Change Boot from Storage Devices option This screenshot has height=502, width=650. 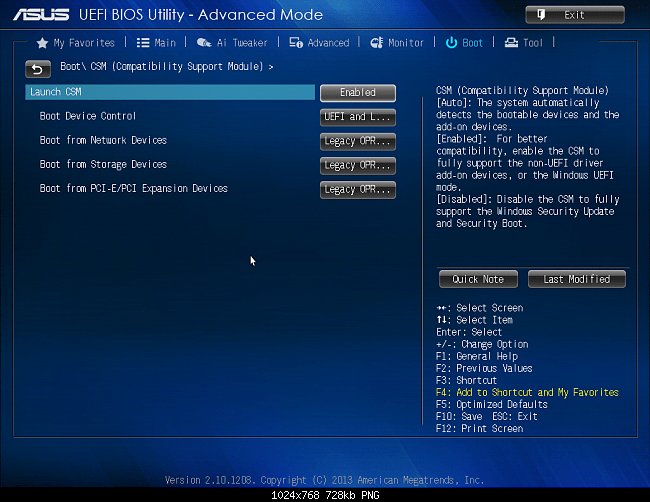[x=358, y=165]
